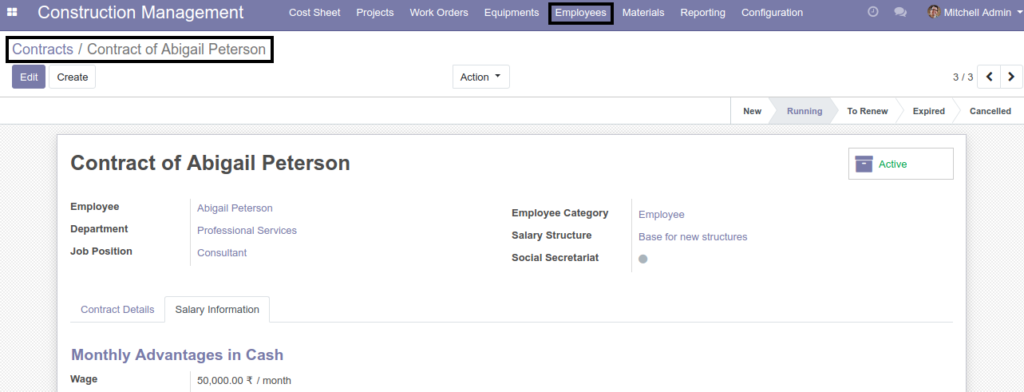The height and width of the screenshot is (392, 1024).
Task: Open Base for new structures link
Action: tap(693, 237)
